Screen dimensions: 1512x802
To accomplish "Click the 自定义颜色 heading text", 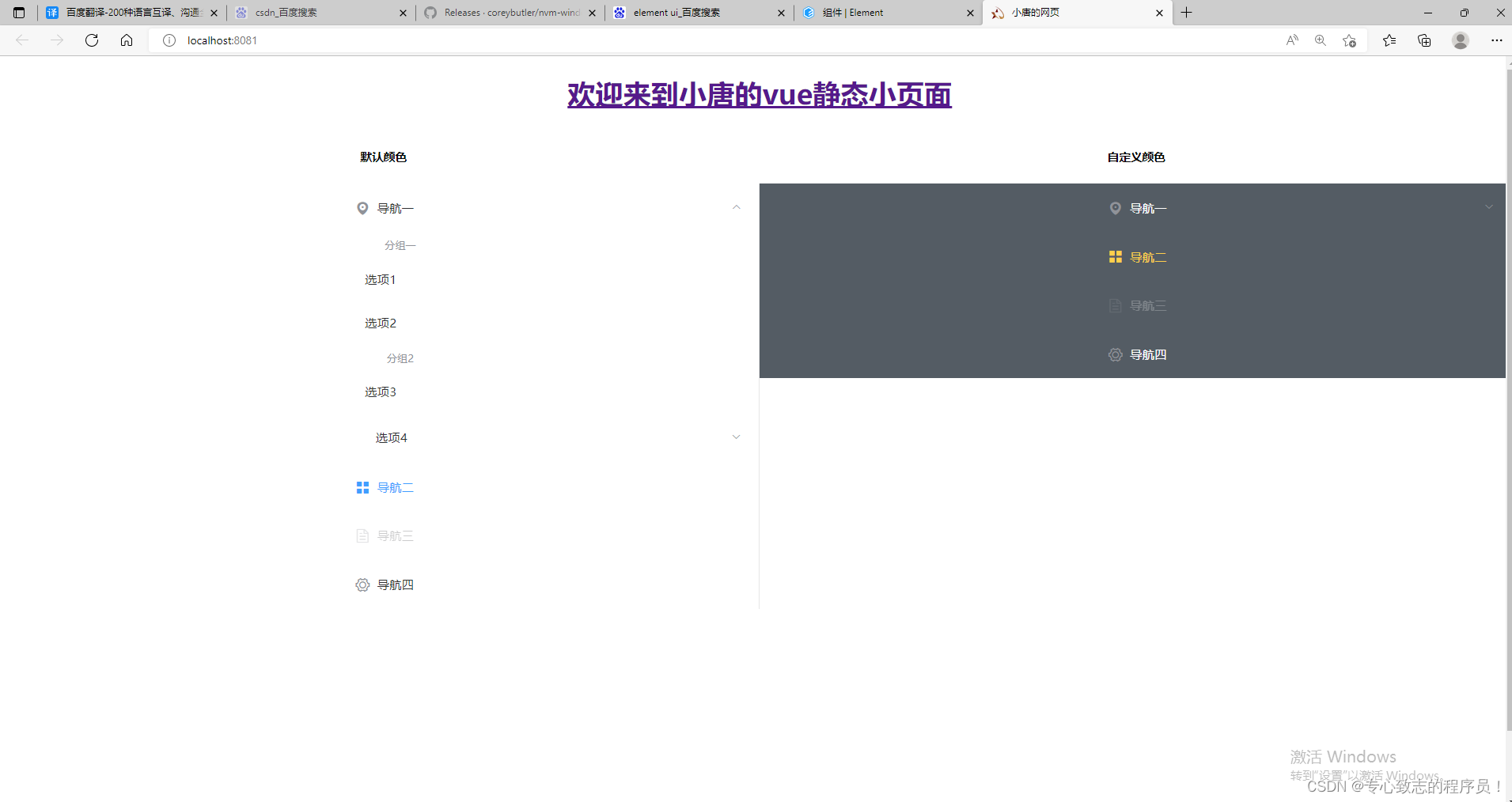I will [x=1136, y=157].
